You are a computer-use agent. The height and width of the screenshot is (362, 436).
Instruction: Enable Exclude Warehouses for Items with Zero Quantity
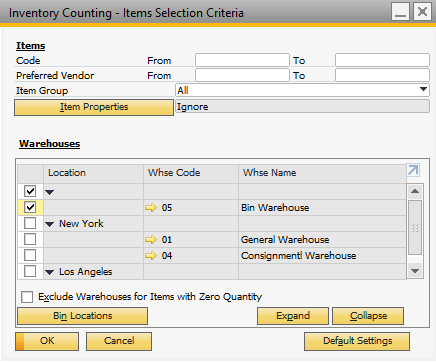click(x=27, y=297)
